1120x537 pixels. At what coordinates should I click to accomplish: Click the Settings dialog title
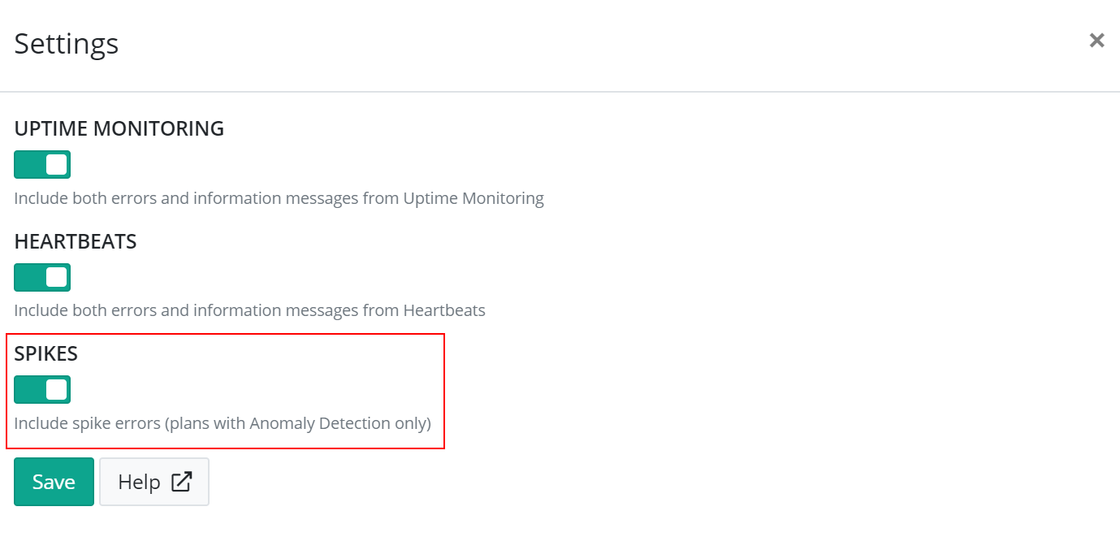[66, 44]
